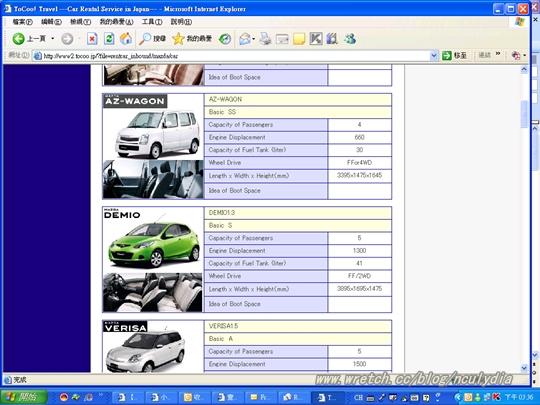Click the silver VERISA car photo

point(145,351)
